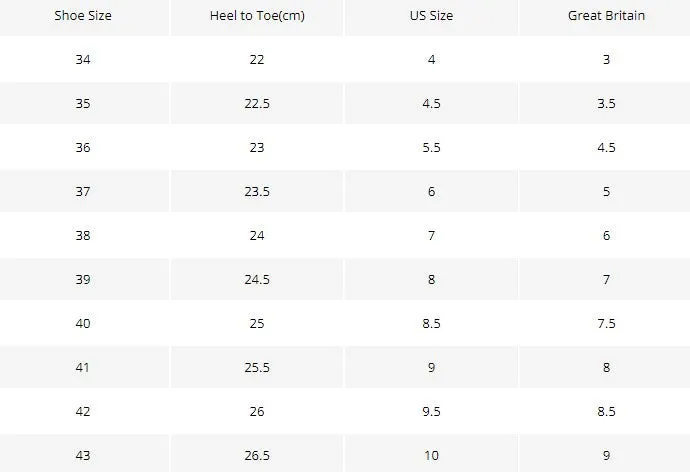Screen dimensions: 690x472
Task: Select shoe size 40 cell
Action: click(83, 323)
